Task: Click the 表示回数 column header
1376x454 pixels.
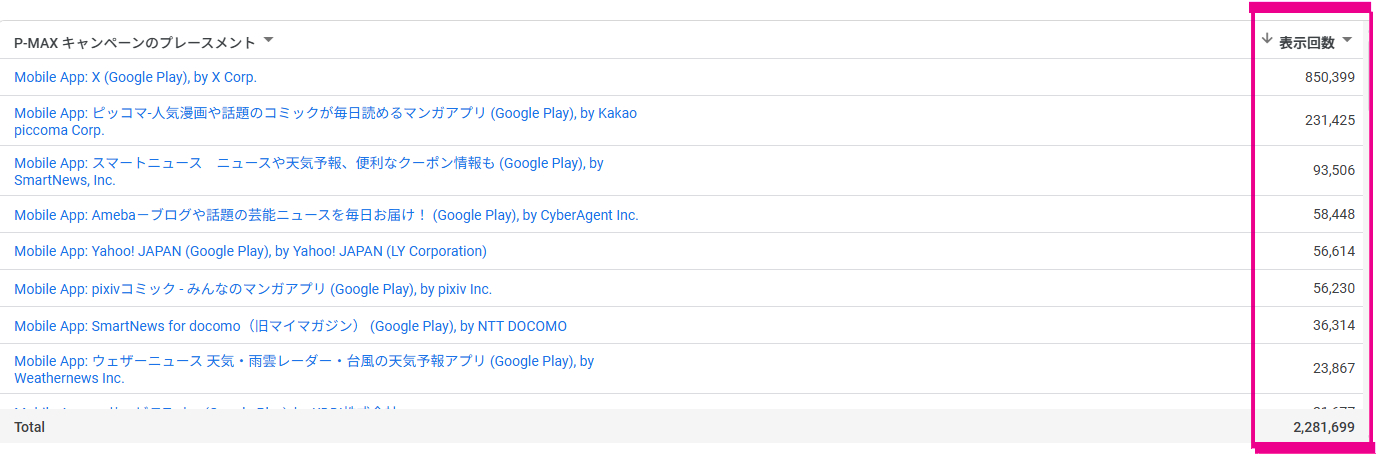Action: 1307,42
